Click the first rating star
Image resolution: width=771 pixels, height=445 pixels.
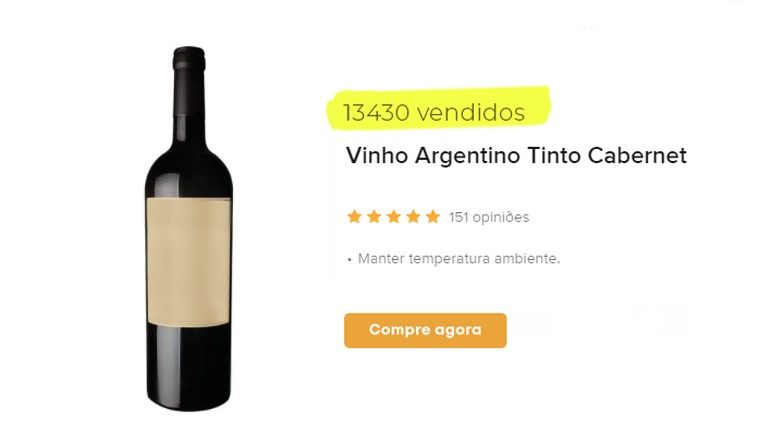354,217
